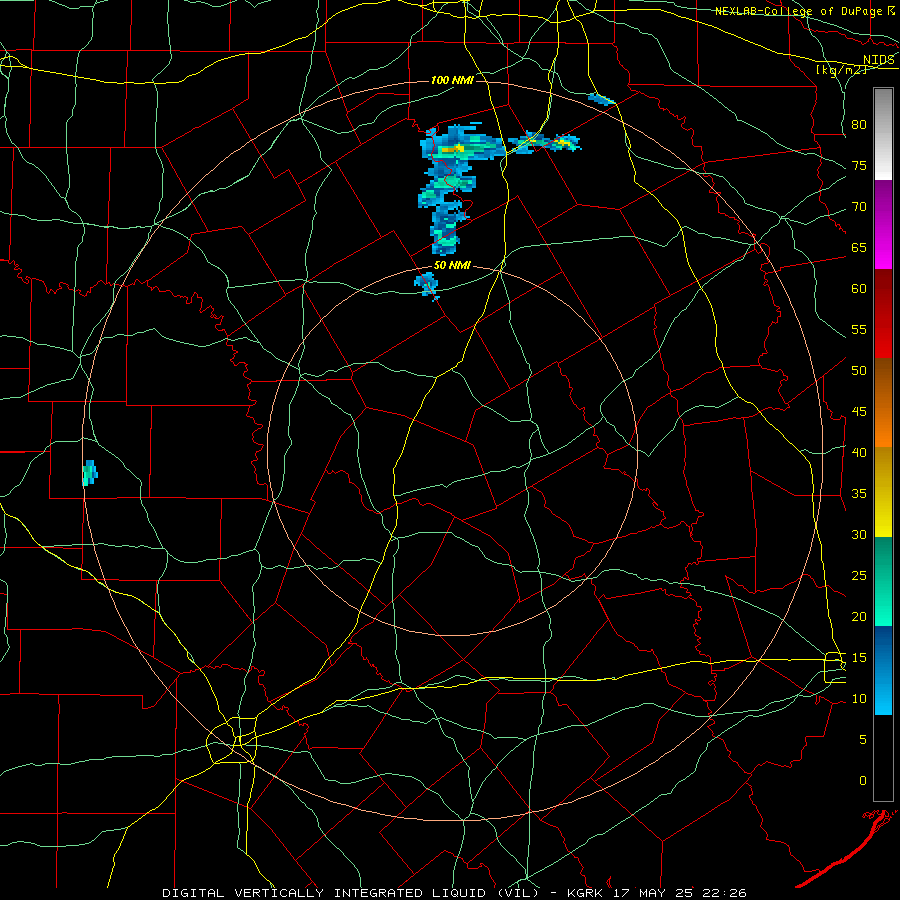Click the 80 value on the scale
Viewport: 900px width, 900px height.
pyautogui.click(x=859, y=125)
